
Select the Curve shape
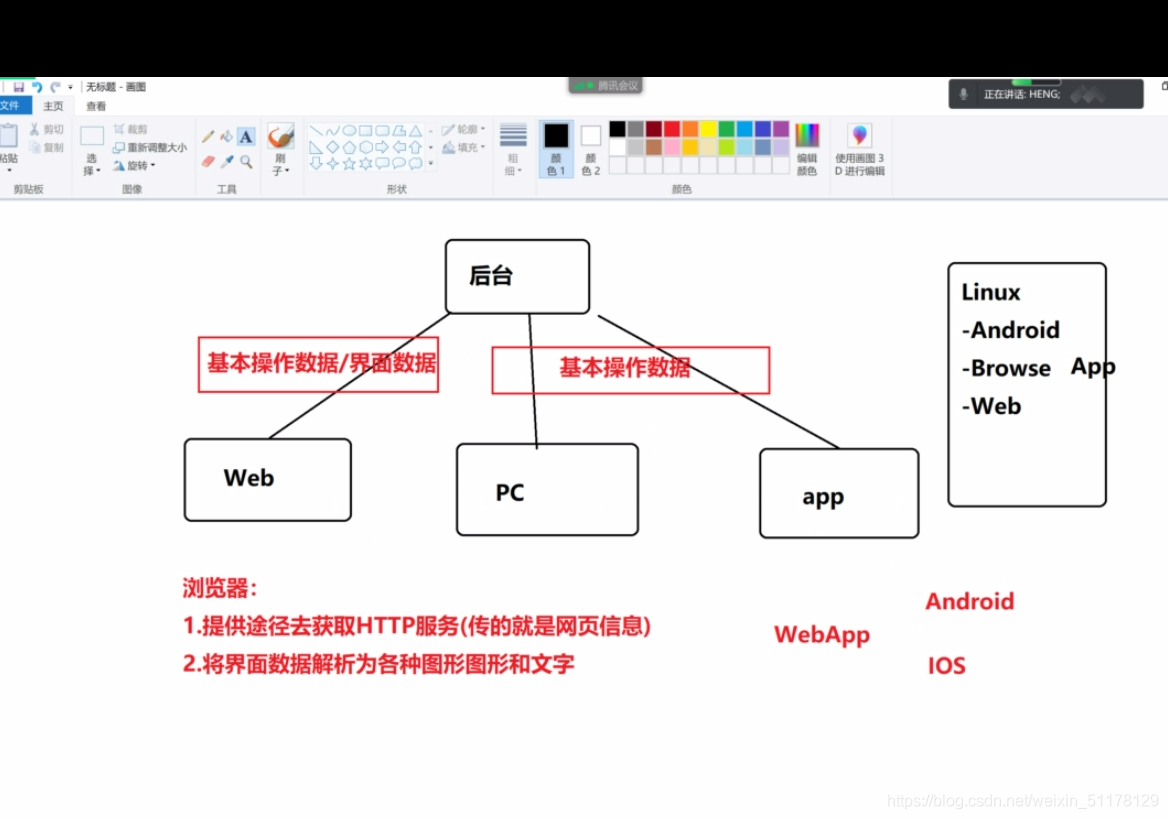point(332,130)
